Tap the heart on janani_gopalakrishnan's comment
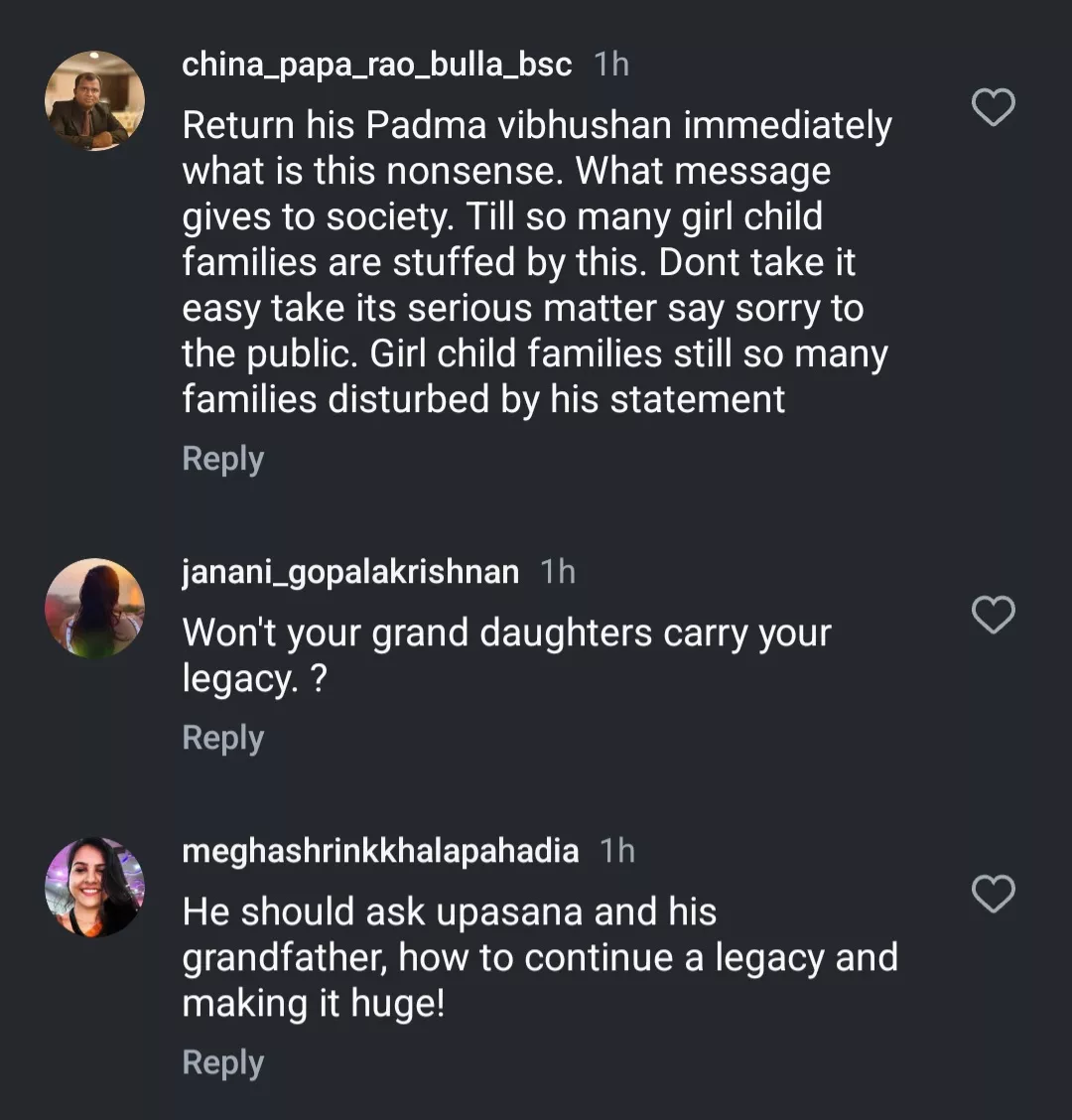 tap(993, 616)
